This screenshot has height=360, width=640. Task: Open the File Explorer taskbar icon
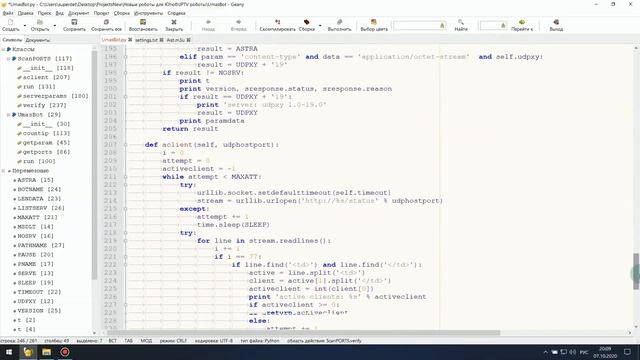pos(46,352)
